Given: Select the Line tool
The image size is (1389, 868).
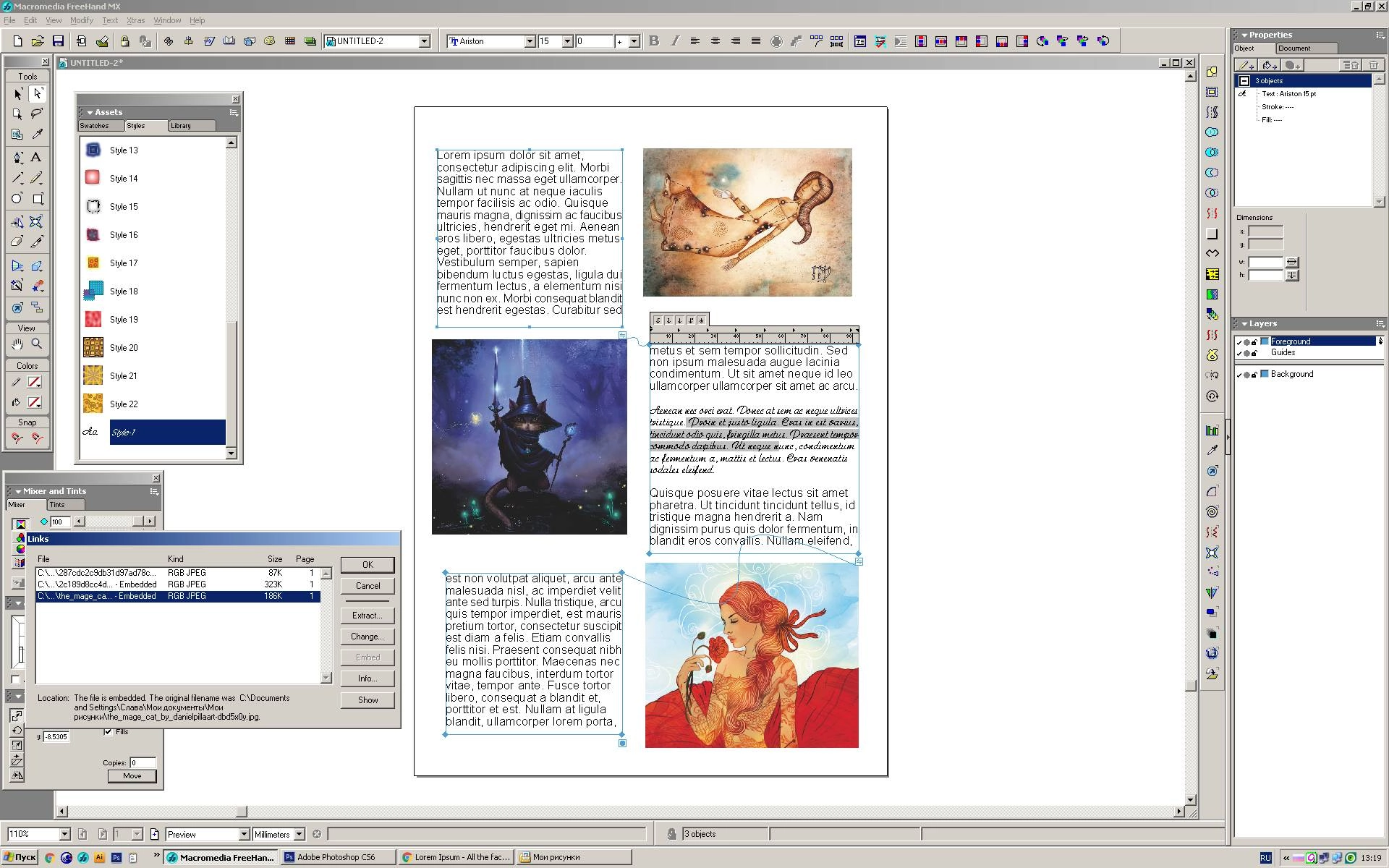Looking at the screenshot, I should click(x=17, y=178).
